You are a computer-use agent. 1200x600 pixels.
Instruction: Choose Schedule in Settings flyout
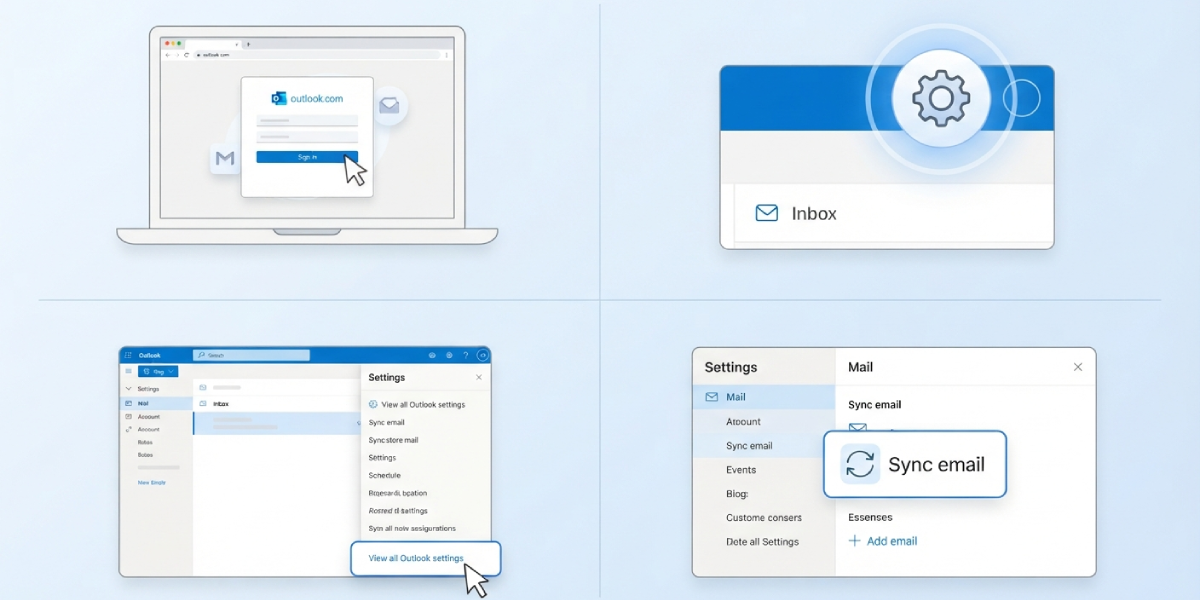click(x=385, y=475)
